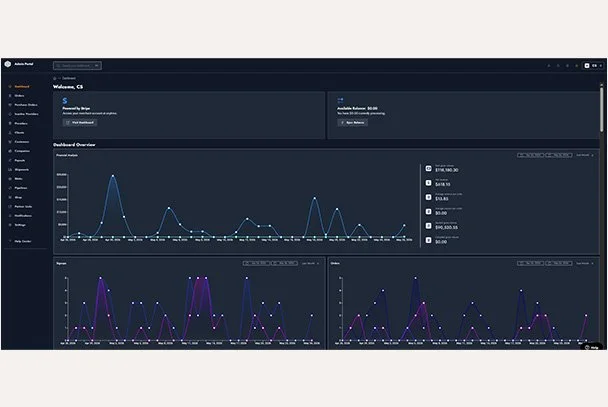
Task: Click the Admin Portal title text
Action: coord(24,64)
